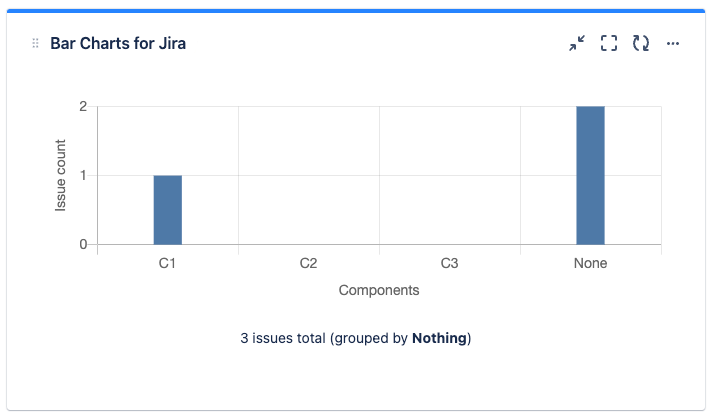Click the y-axis value 0
The width and height of the screenshot is (712, 418).
[x=83, y=244]
